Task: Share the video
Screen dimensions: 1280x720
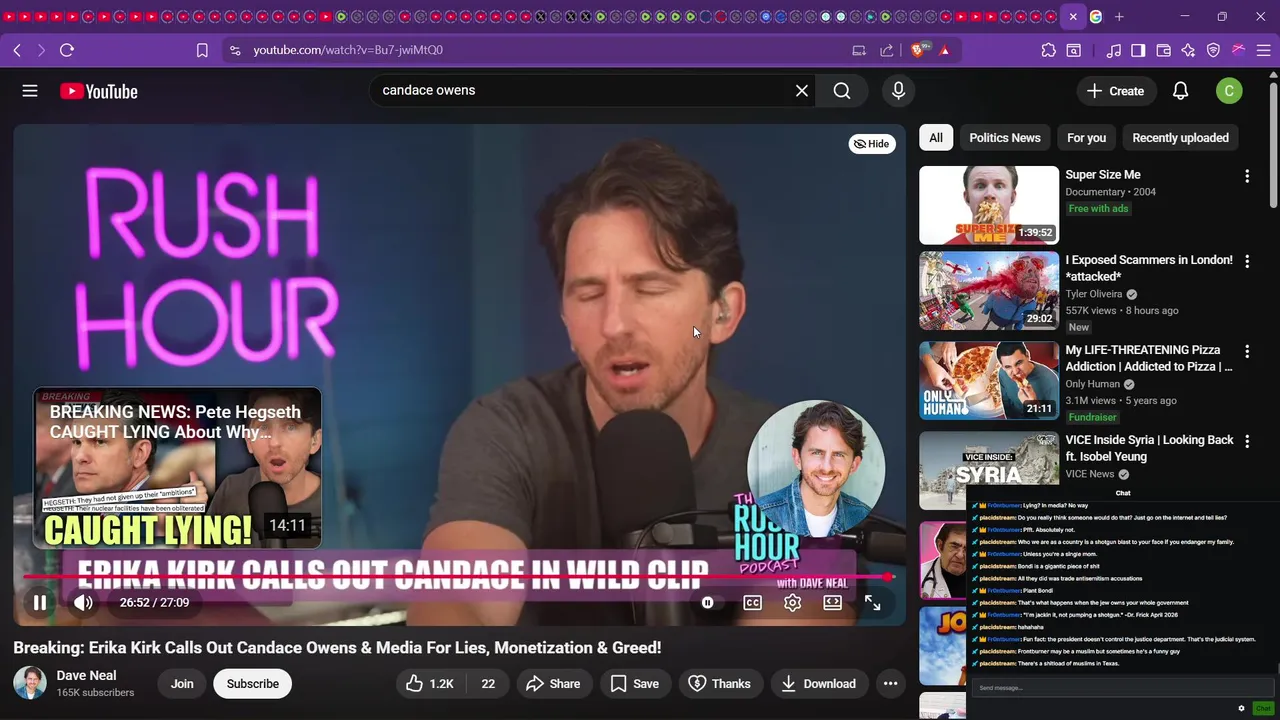Action: coord(553,684)
